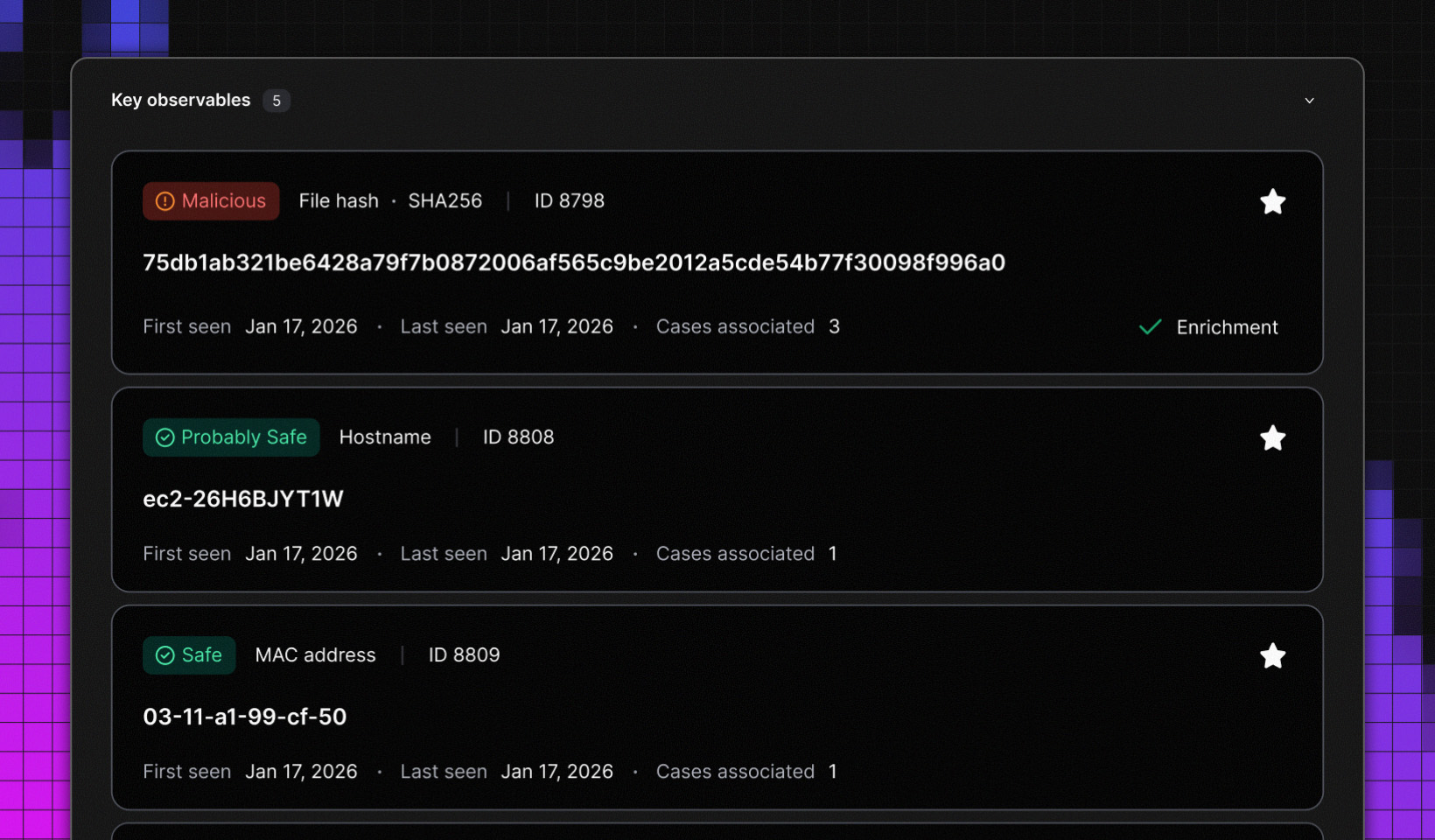Click ID 8798 on the file hash card
This screenshot has height=840, width=1435.
click(x=569, y=201)
